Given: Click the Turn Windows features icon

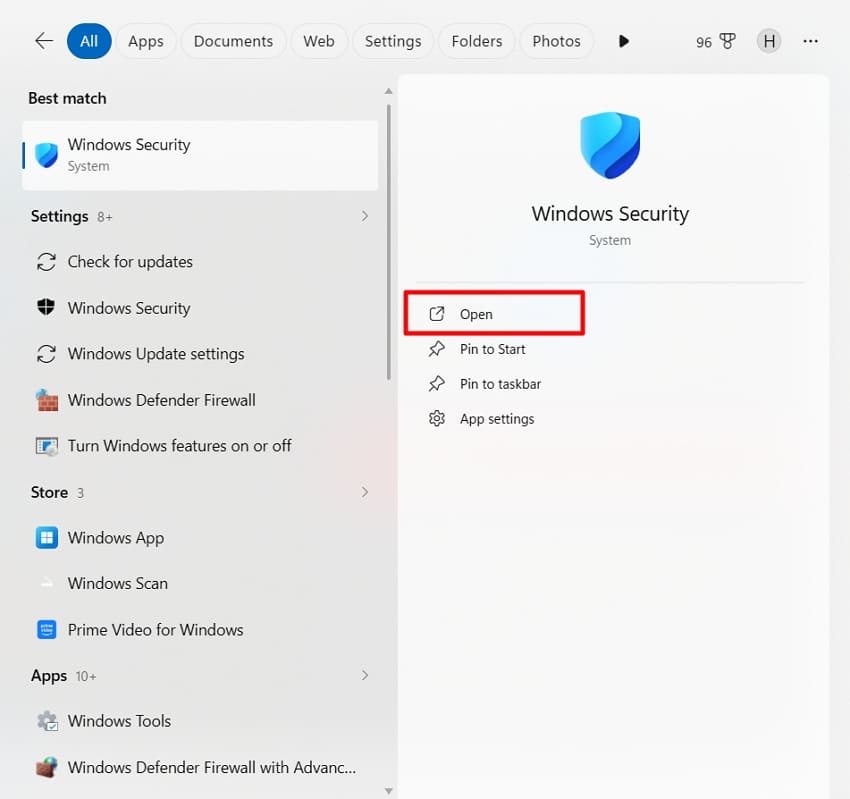Looking at the screenshot, I should (47, 446).
